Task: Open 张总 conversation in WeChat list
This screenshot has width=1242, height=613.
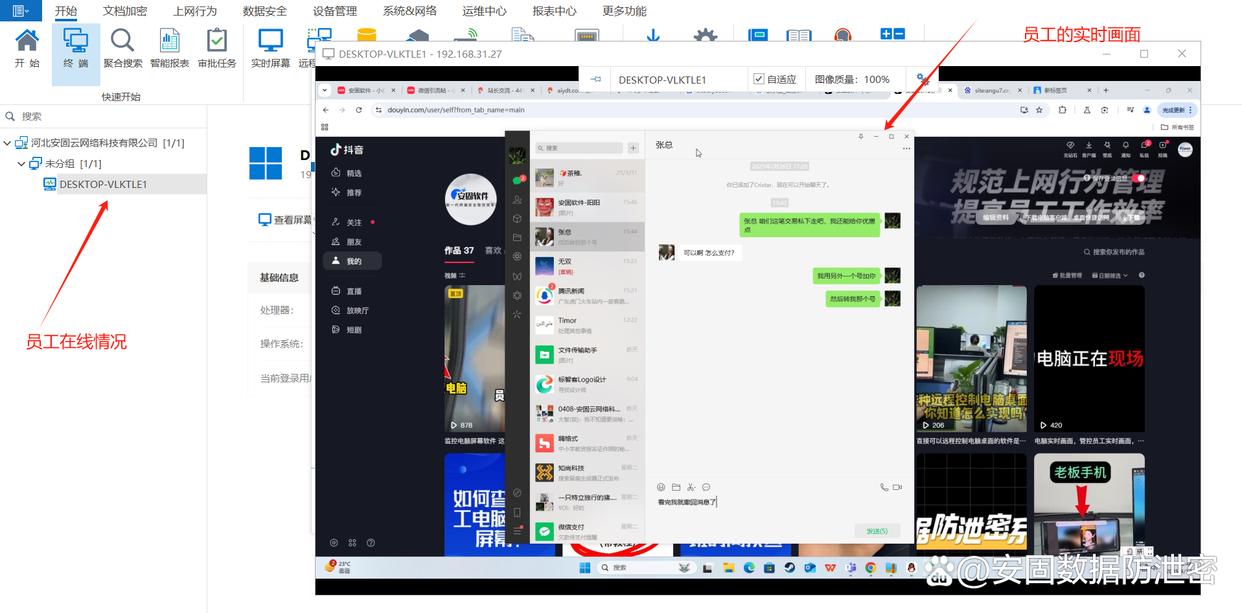Action: tap(587, 237)
